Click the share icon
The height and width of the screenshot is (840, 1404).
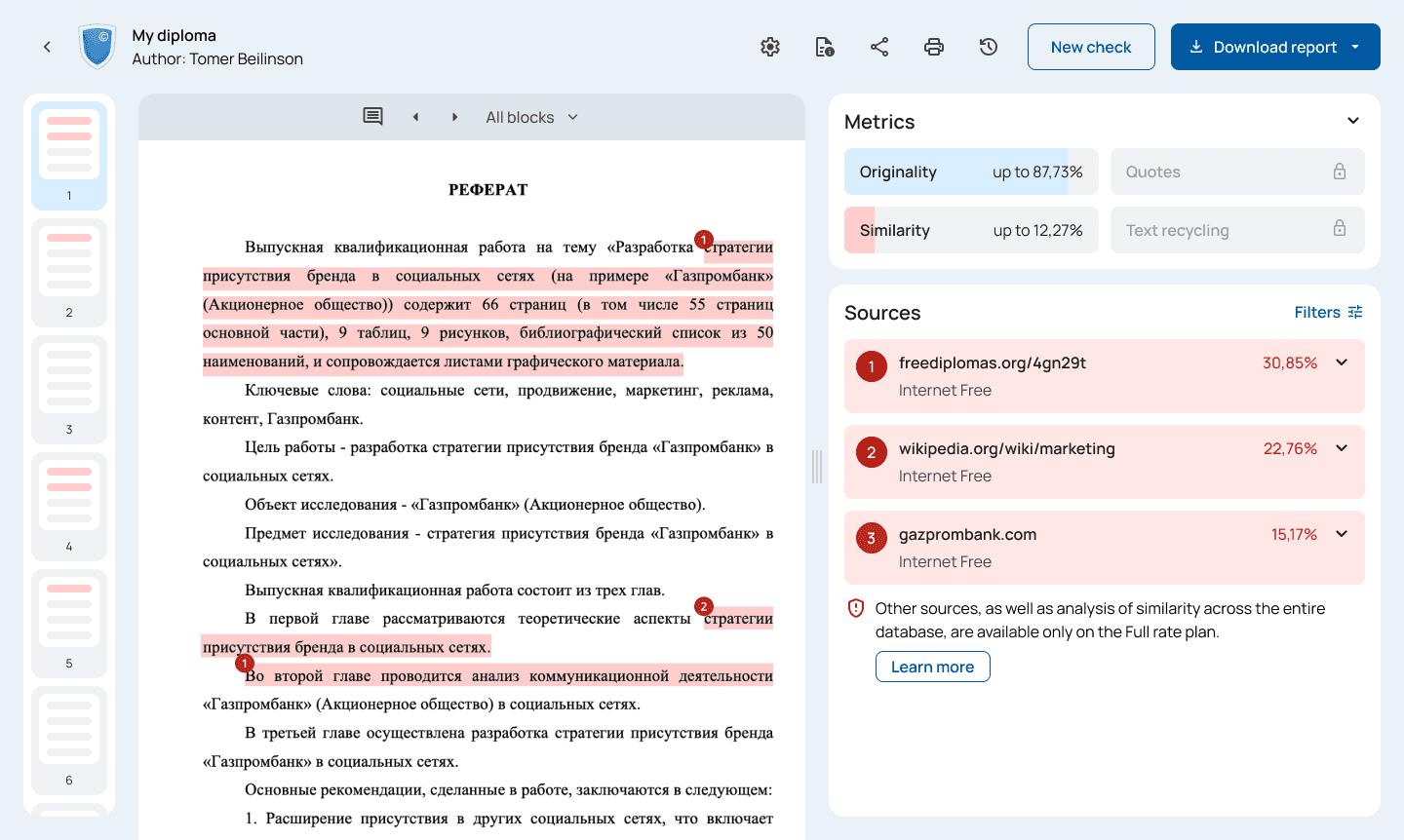coord(879,47)
